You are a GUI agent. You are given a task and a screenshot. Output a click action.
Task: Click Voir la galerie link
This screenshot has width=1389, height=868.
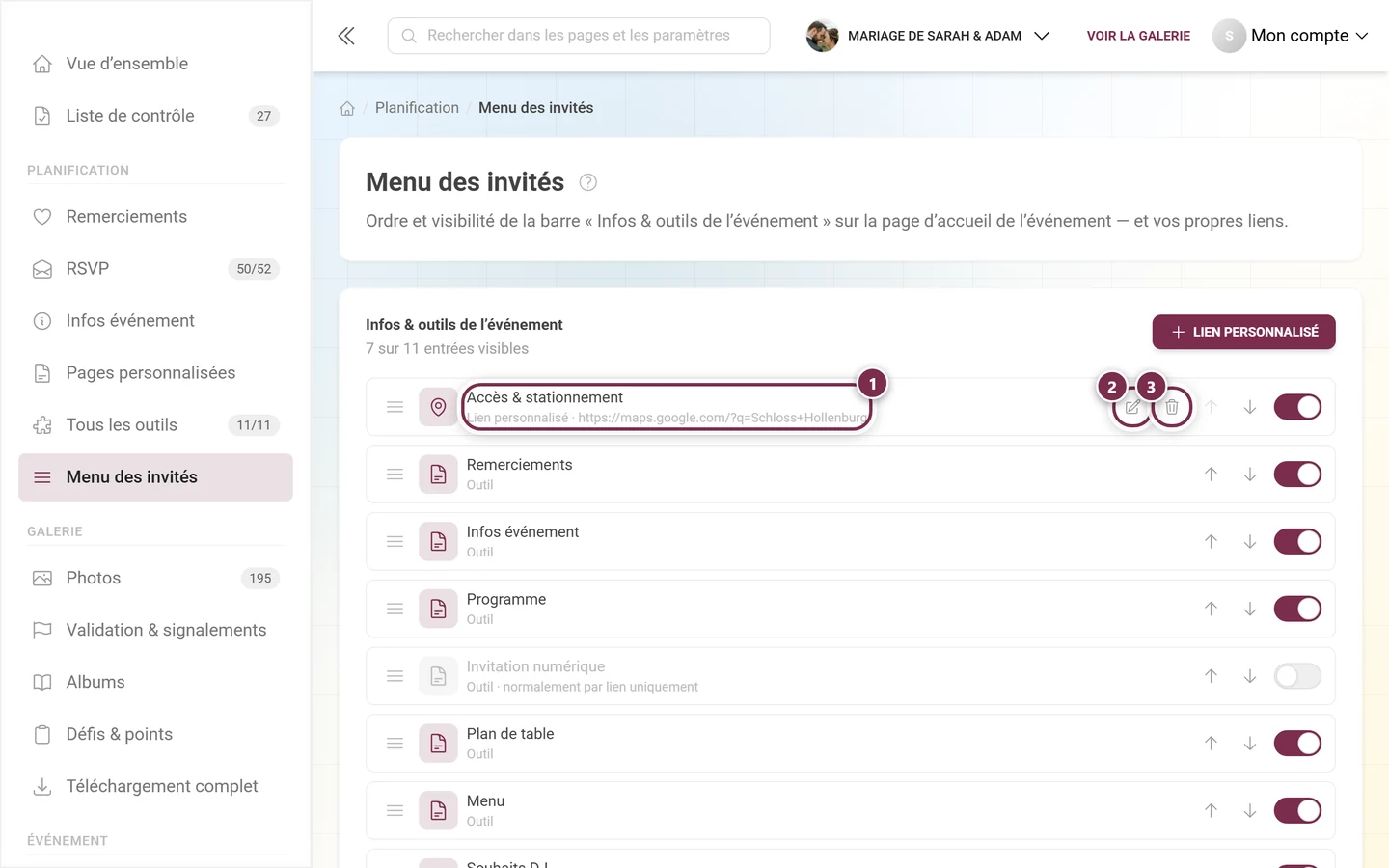1138,36
